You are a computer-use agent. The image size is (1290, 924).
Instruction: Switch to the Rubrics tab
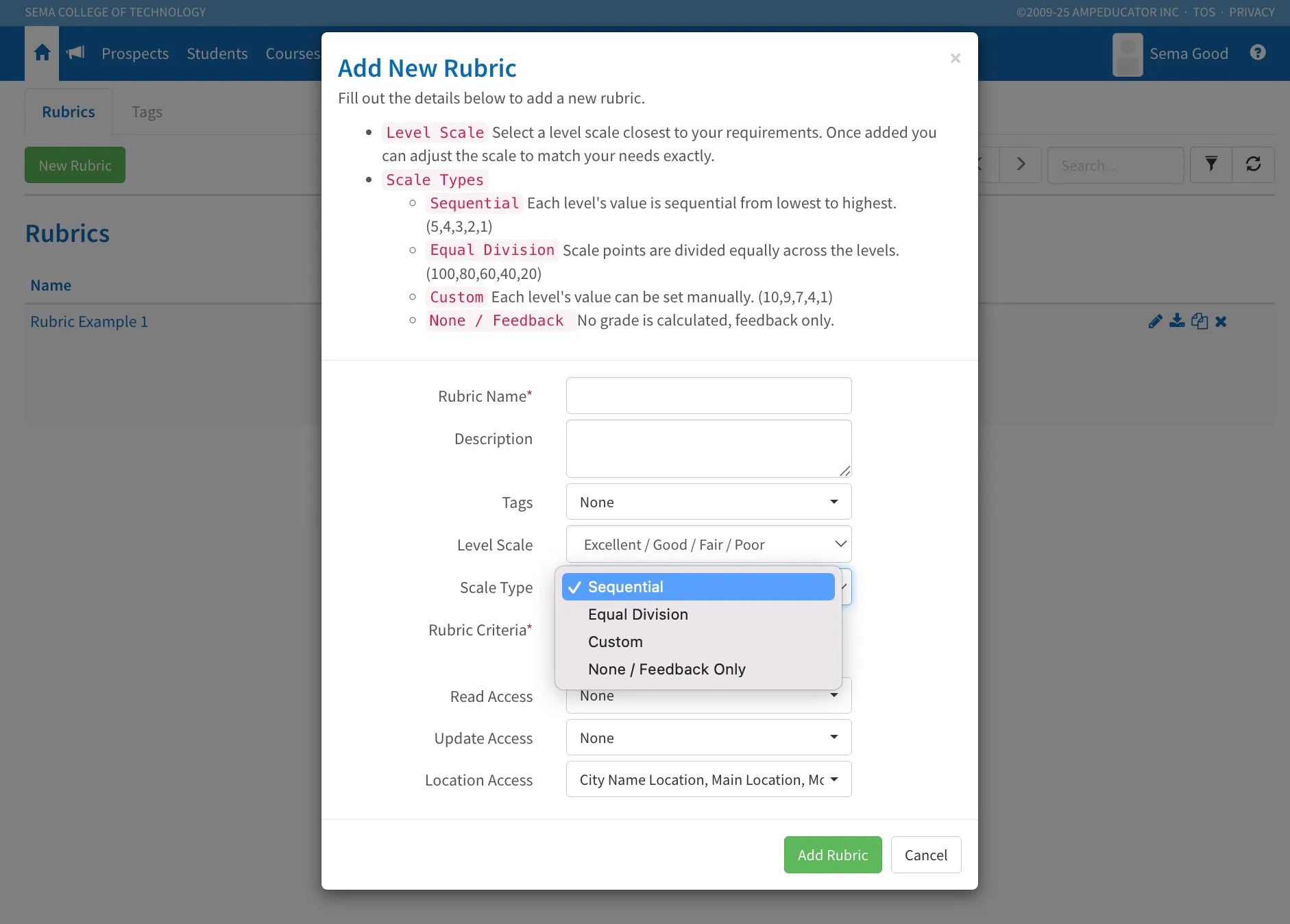tap(69, 112)
